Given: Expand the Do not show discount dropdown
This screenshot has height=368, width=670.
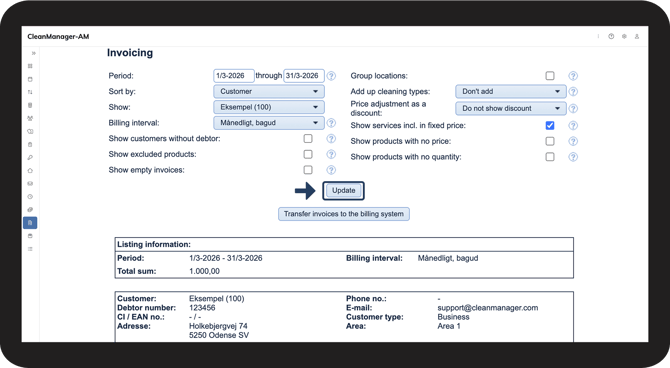Looking at the screenshot, I should coord(511,109).
